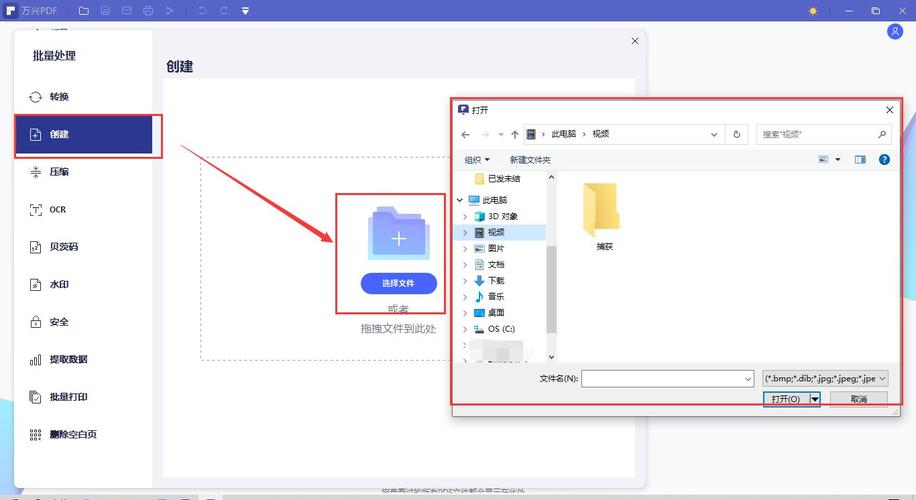Select the 捕获 folder
Image resolution: width=916 pixels, height=500 pixels.
point(603,217)
